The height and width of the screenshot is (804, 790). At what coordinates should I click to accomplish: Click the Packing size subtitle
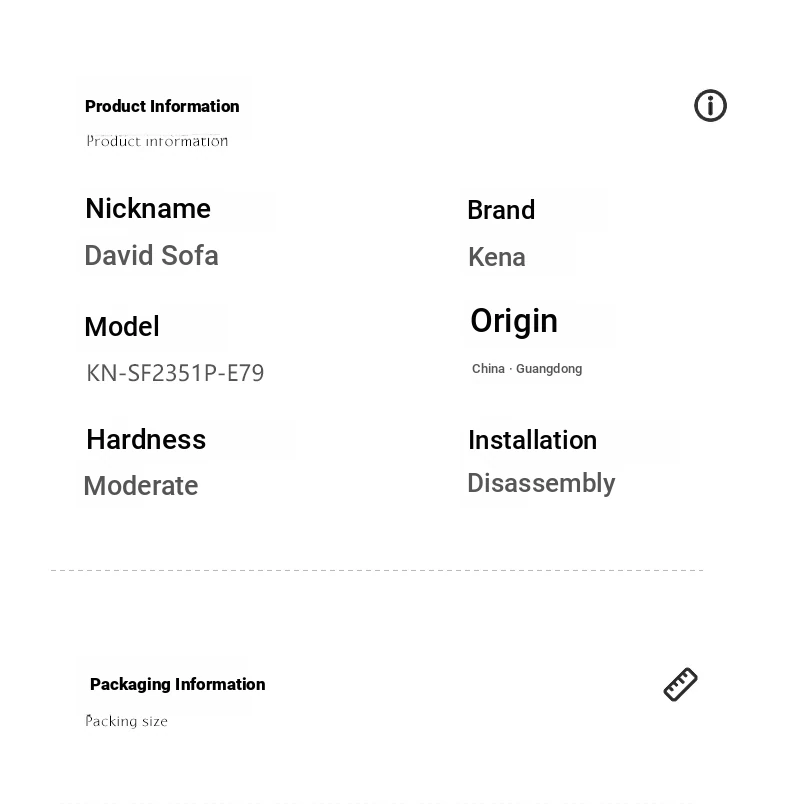click(126, 721)
